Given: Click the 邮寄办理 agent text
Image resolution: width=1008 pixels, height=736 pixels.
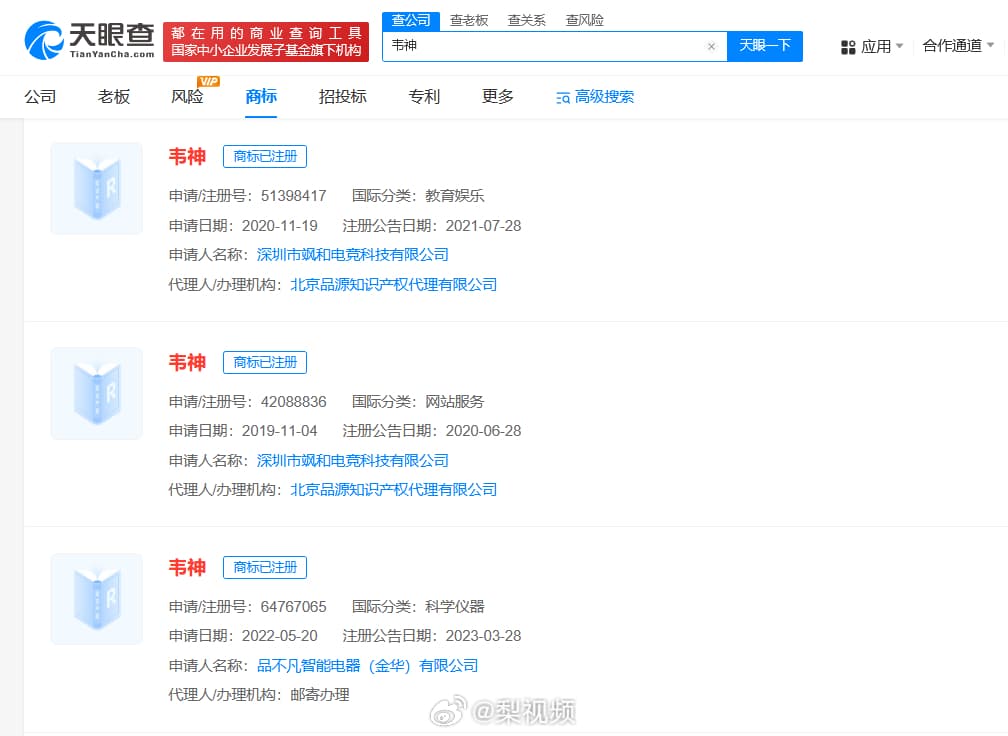Looking at the screenshot, I should (x=320, y=694).
